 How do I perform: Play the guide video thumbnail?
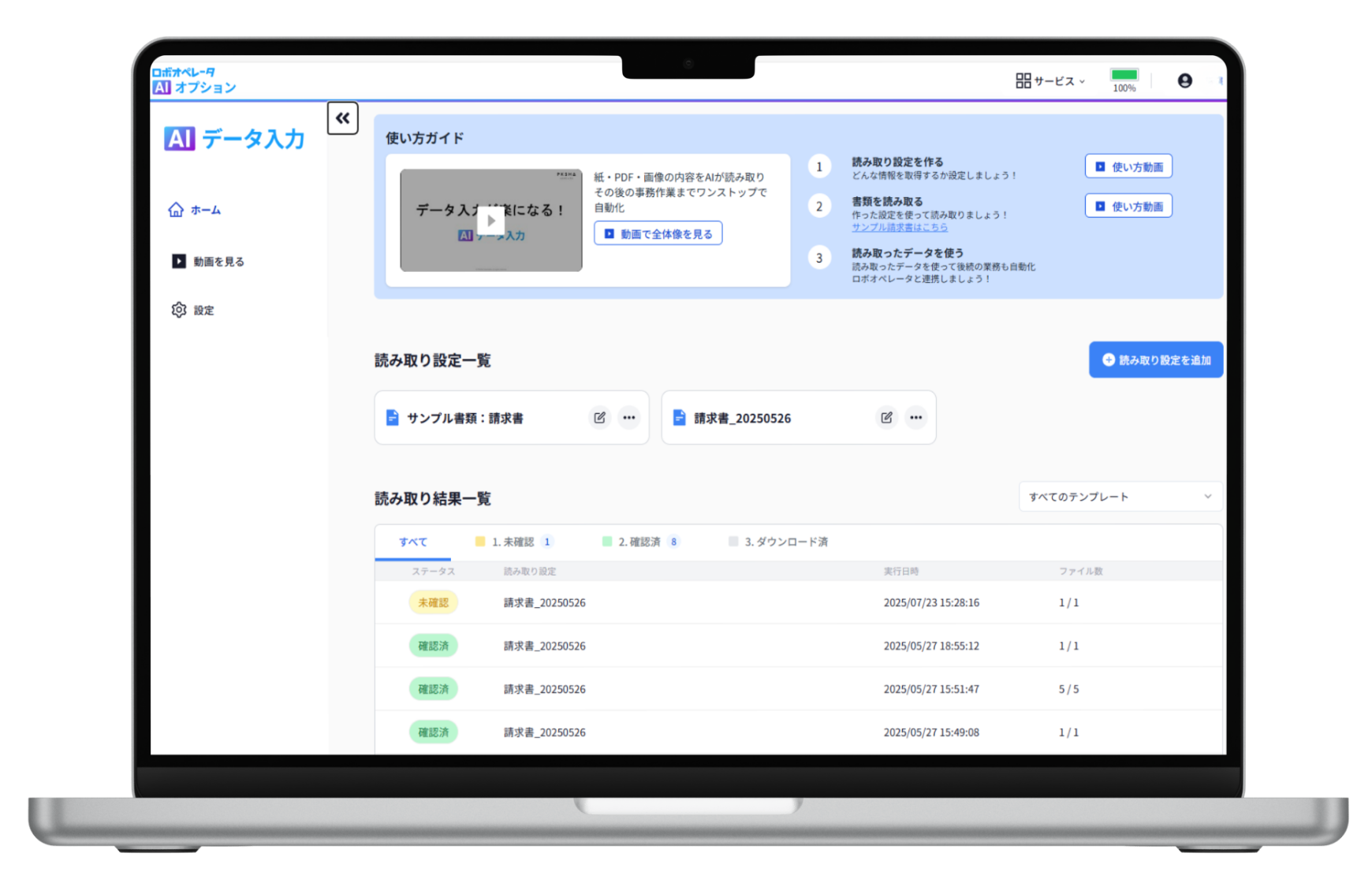490,221
